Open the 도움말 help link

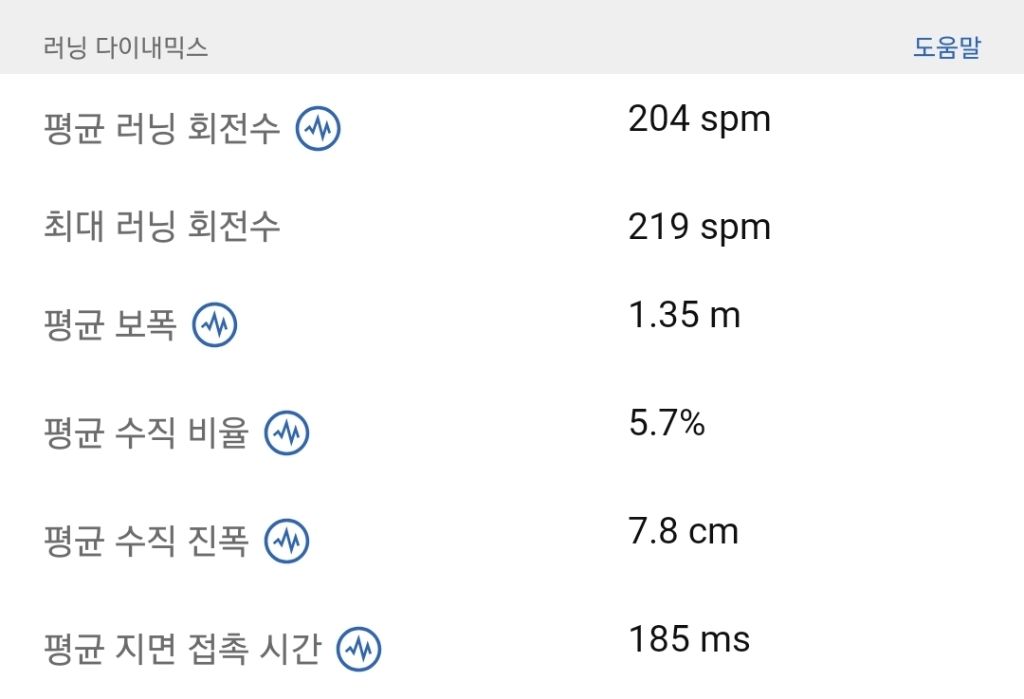point(946,47)
